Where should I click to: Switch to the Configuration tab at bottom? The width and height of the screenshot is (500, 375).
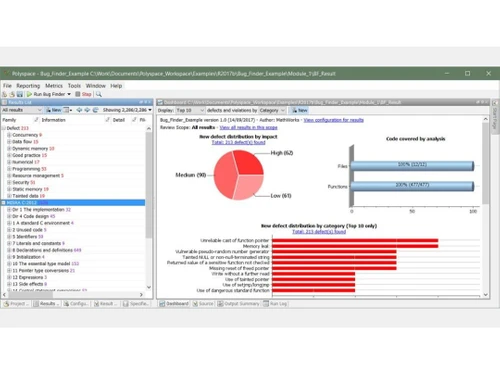click(76, 304)
